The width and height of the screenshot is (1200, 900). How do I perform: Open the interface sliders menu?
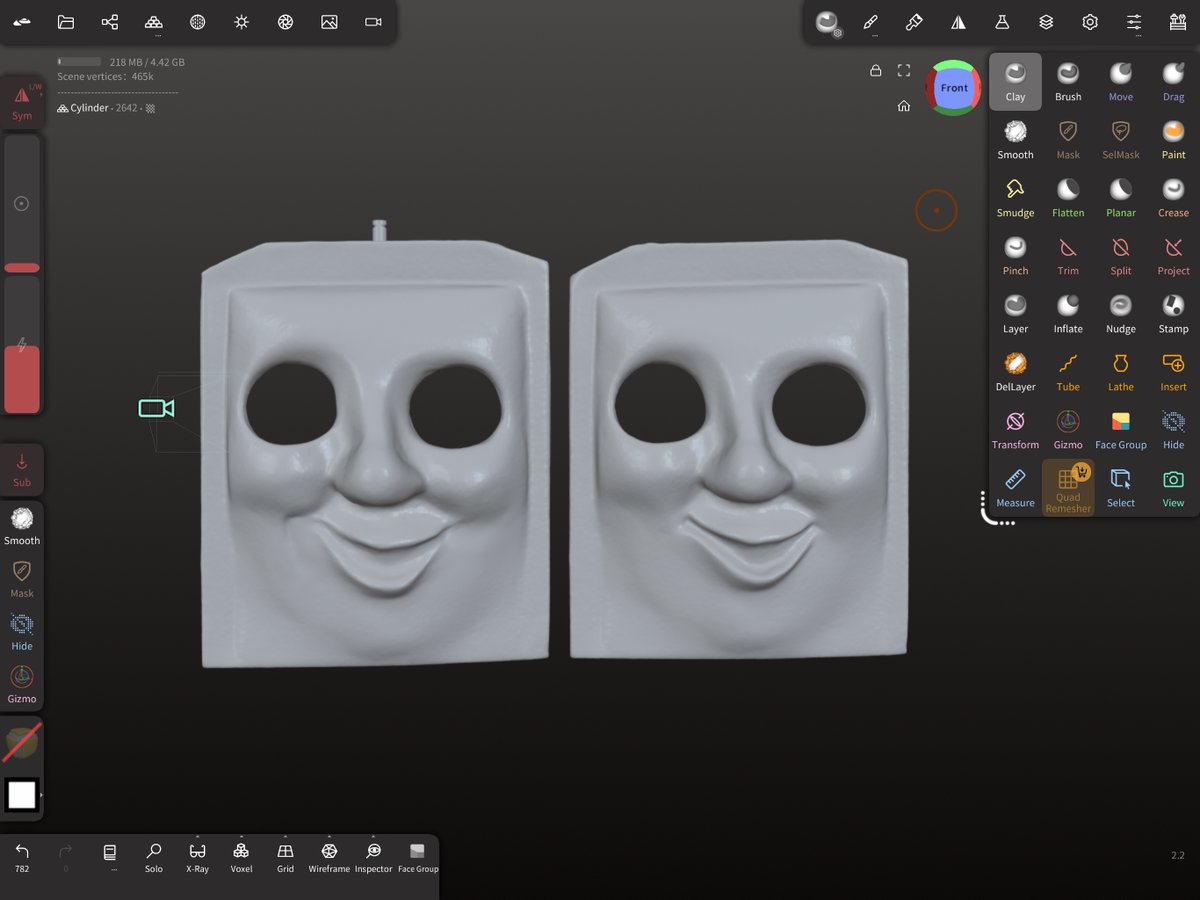[1134, 22]
